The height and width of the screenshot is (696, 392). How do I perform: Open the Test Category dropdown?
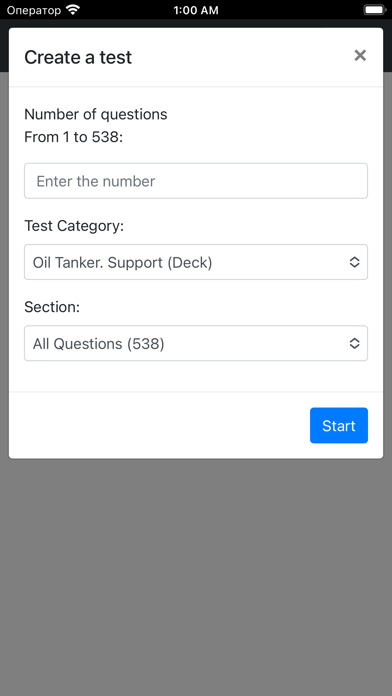click(x=196, y=262)
